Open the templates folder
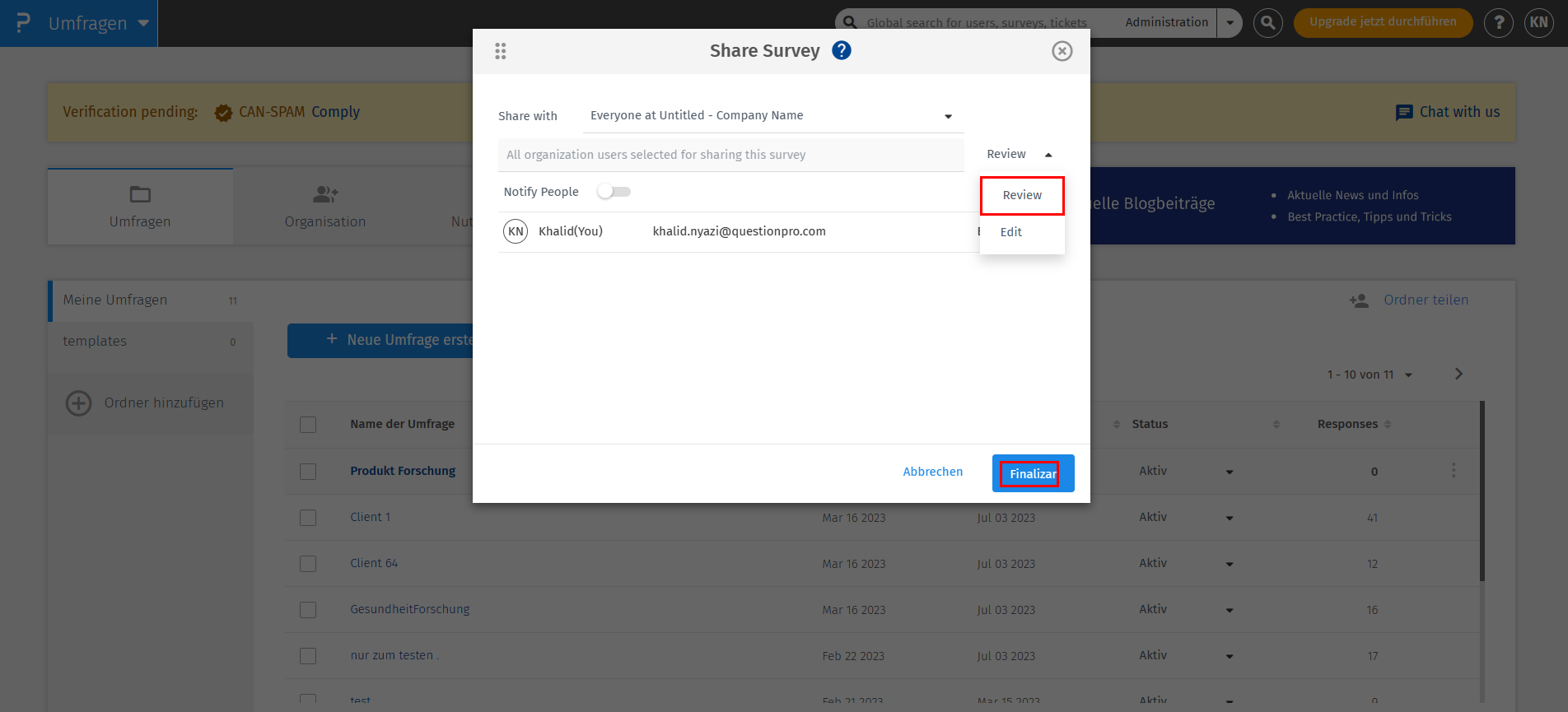This screenshot has width=1568, height=712. click(x=151, y=342)
